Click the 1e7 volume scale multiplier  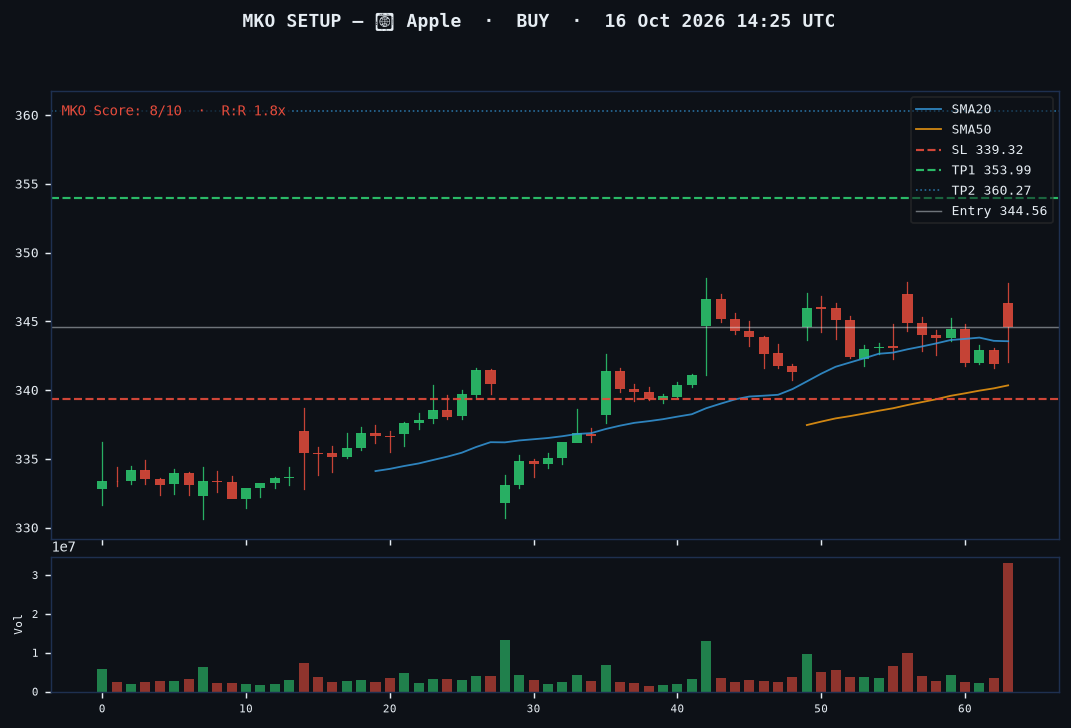(64, 547)
